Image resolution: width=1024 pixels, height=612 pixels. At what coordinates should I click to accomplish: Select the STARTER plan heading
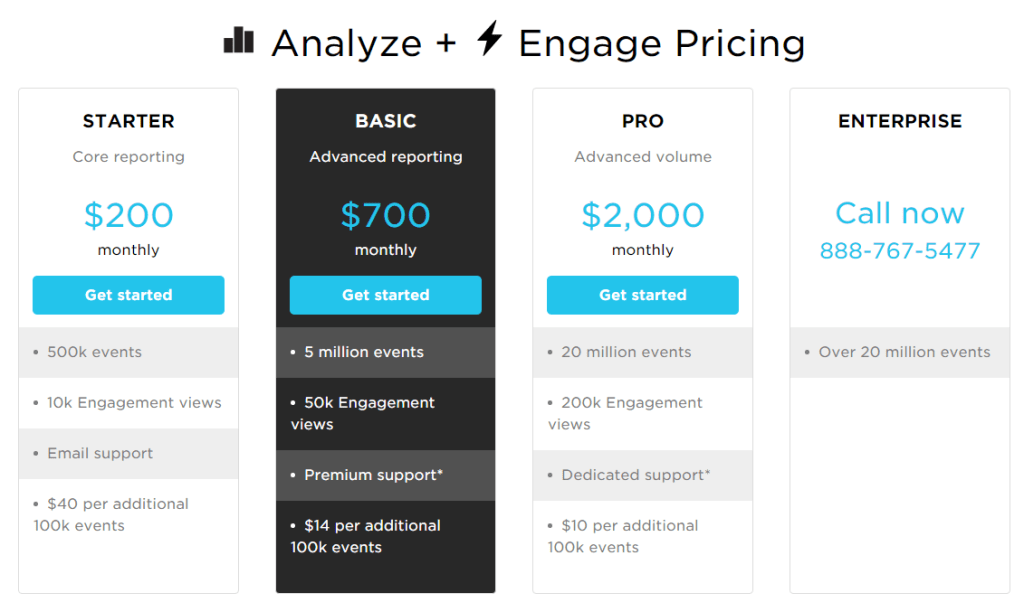128,121
